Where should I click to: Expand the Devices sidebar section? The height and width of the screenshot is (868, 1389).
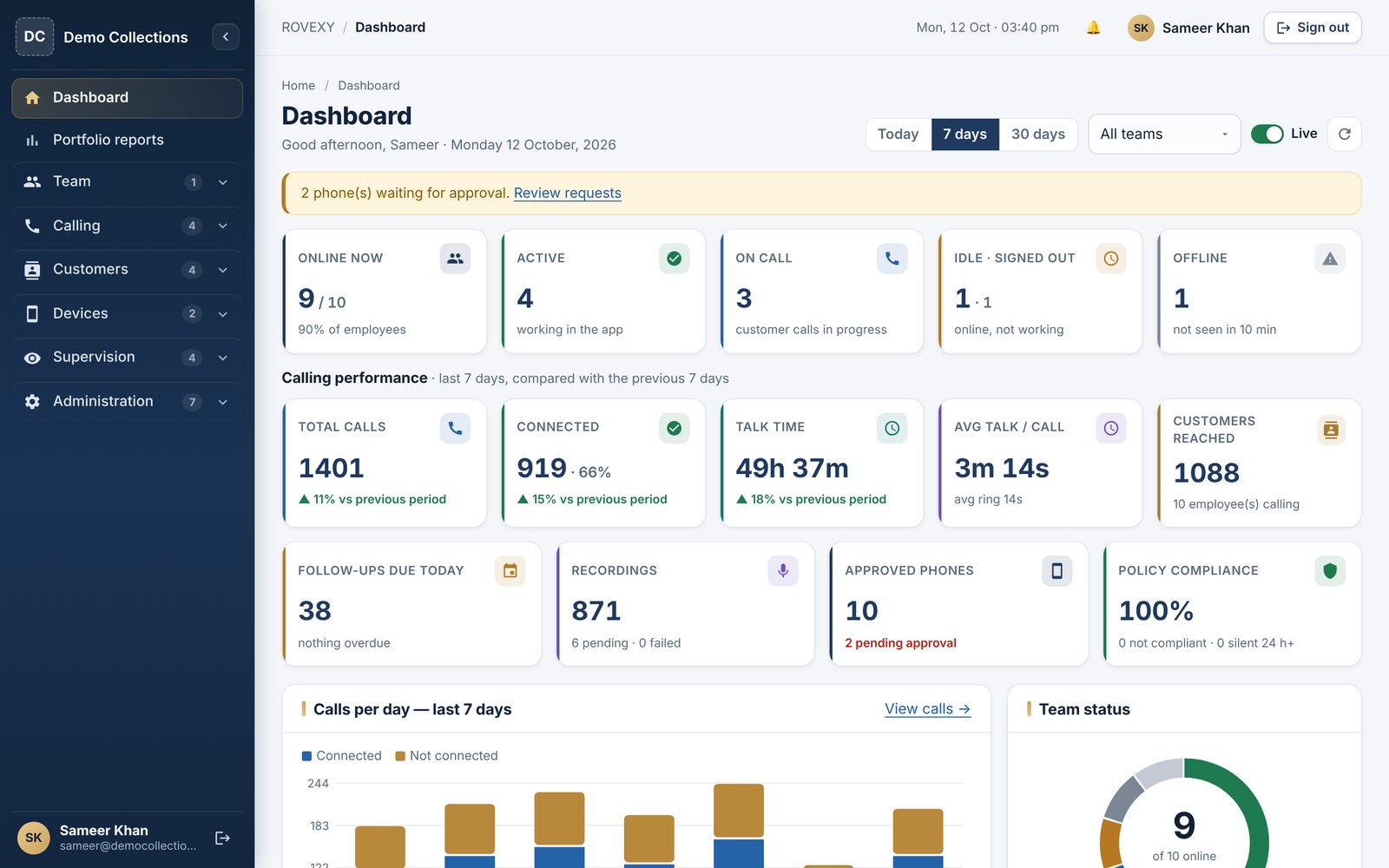(127, 313)
